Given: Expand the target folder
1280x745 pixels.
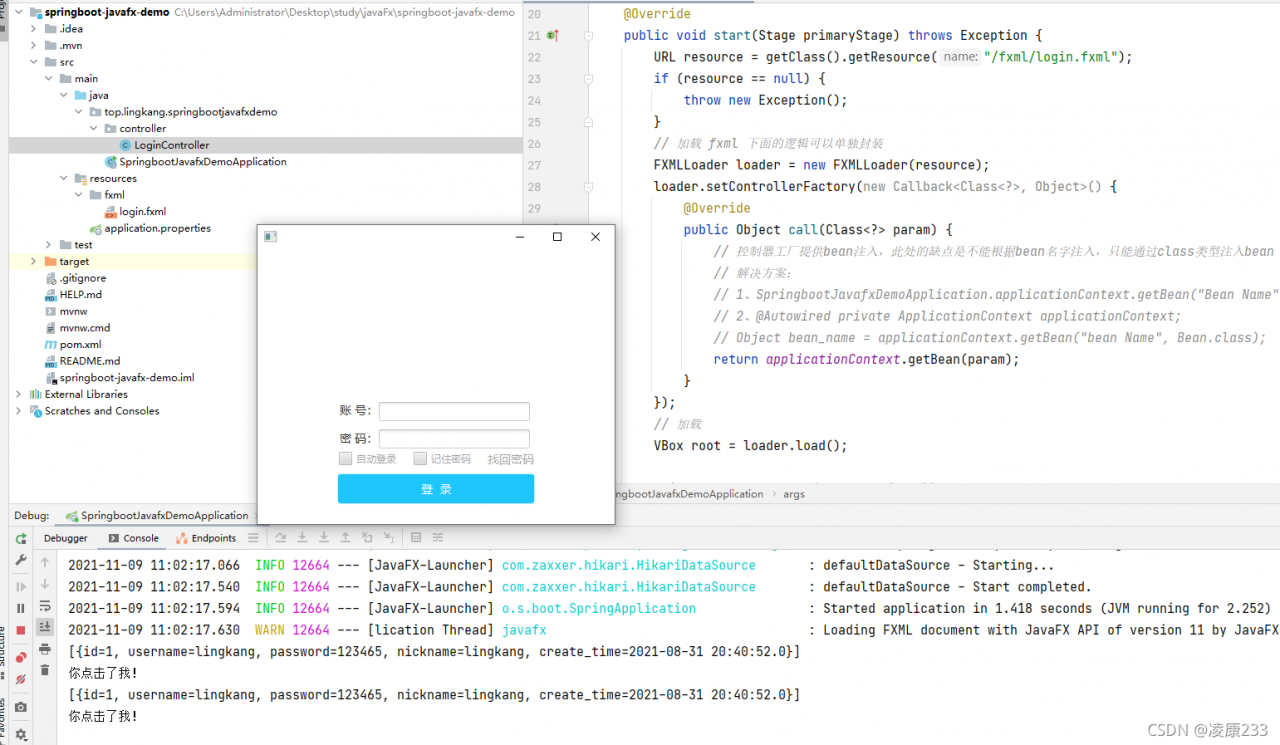Looking at the screenshot, I should tap(34, 262).
